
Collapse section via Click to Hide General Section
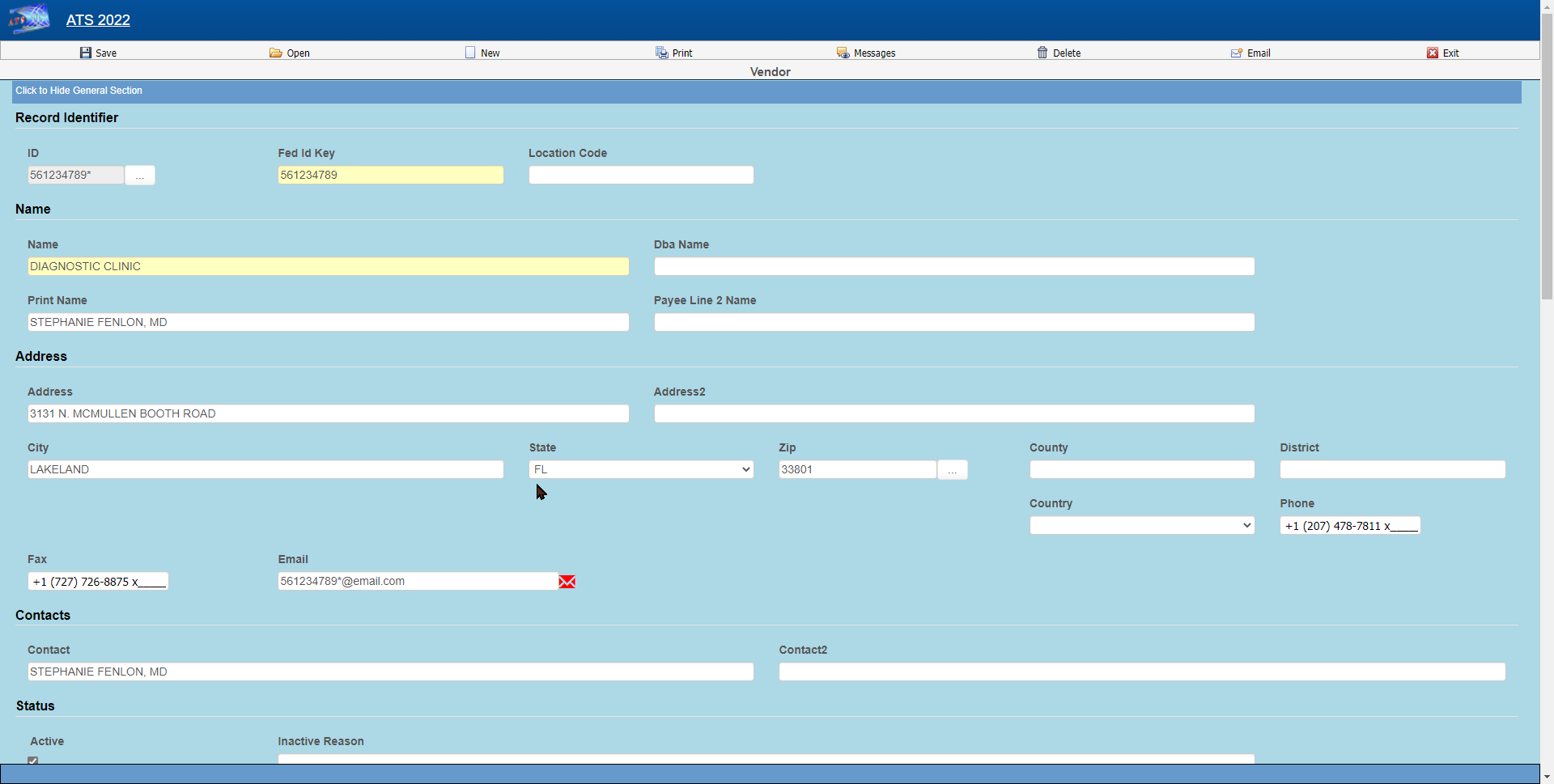(x=79, y=91)
